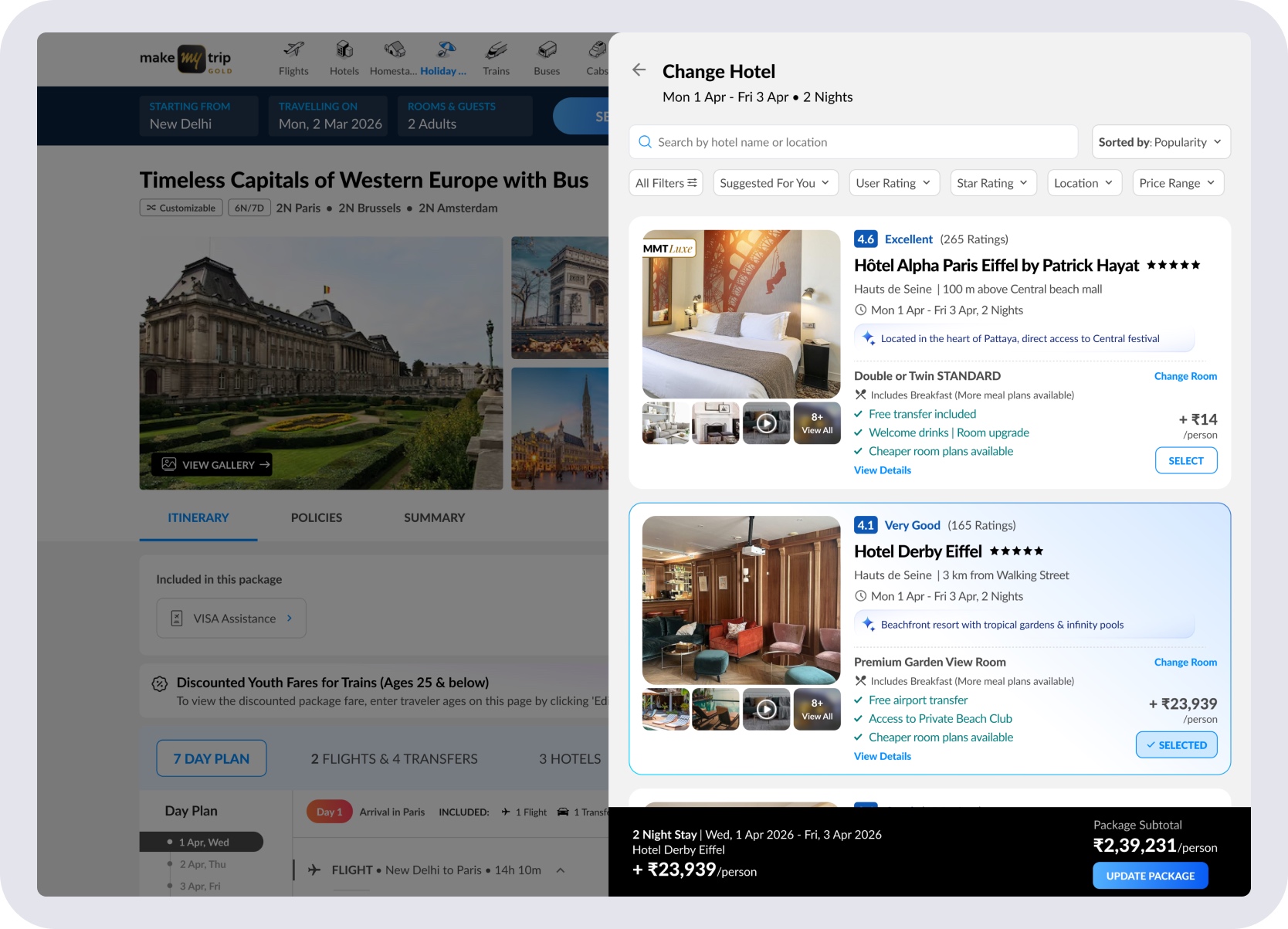
Task: Click the clock icon in Hôtel Alpha Paris dates
Action: [861, 310]
